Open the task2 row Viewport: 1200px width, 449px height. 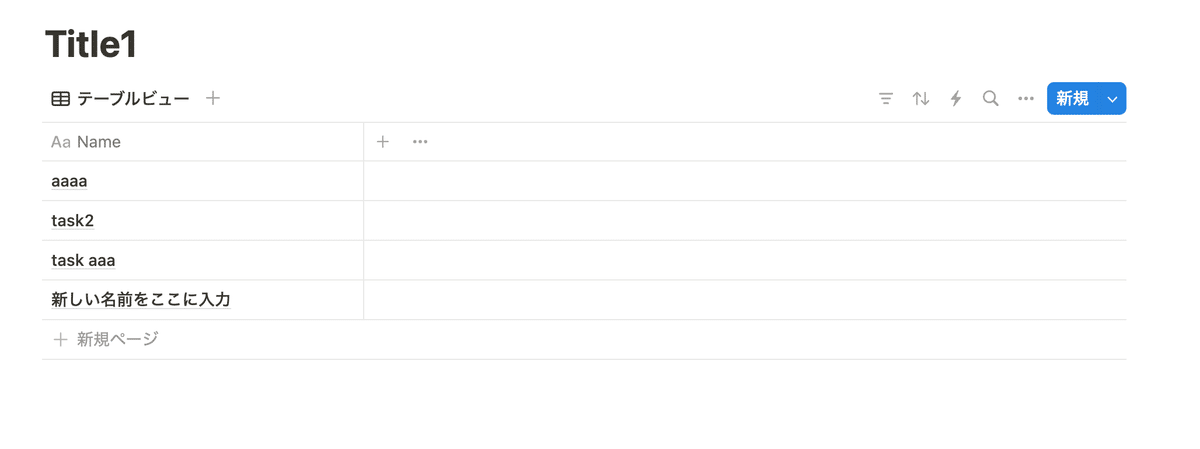(x=72, y=221)
